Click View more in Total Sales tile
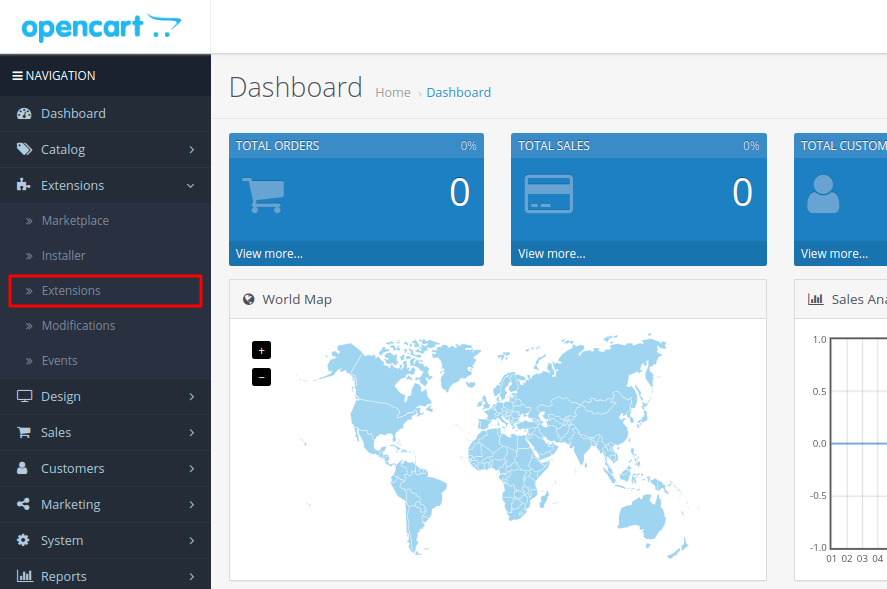The image size is (887, 589). (552, 253)
